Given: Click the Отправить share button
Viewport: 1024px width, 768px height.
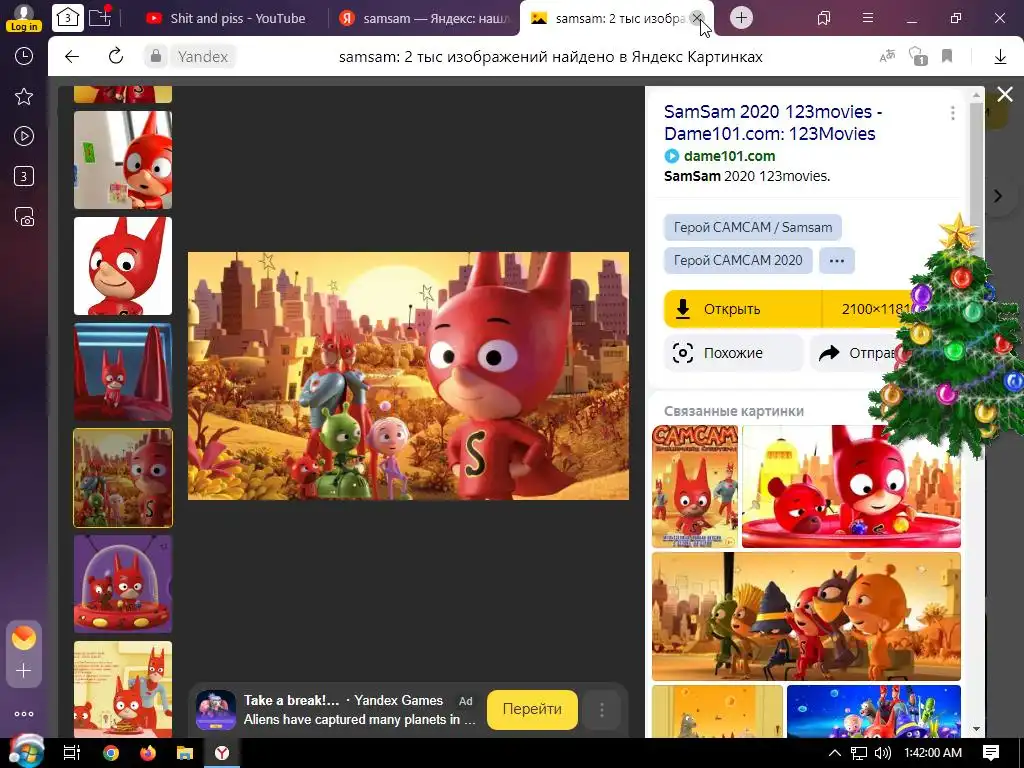Looking at the screenshot, I should tap(859, 353).
